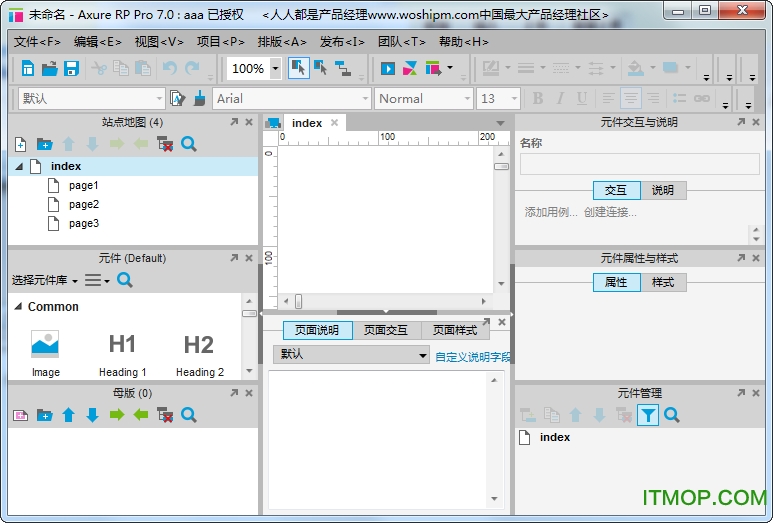Screen dimensions: 773x523
Task: Align text left
Action: pos(608,99)
